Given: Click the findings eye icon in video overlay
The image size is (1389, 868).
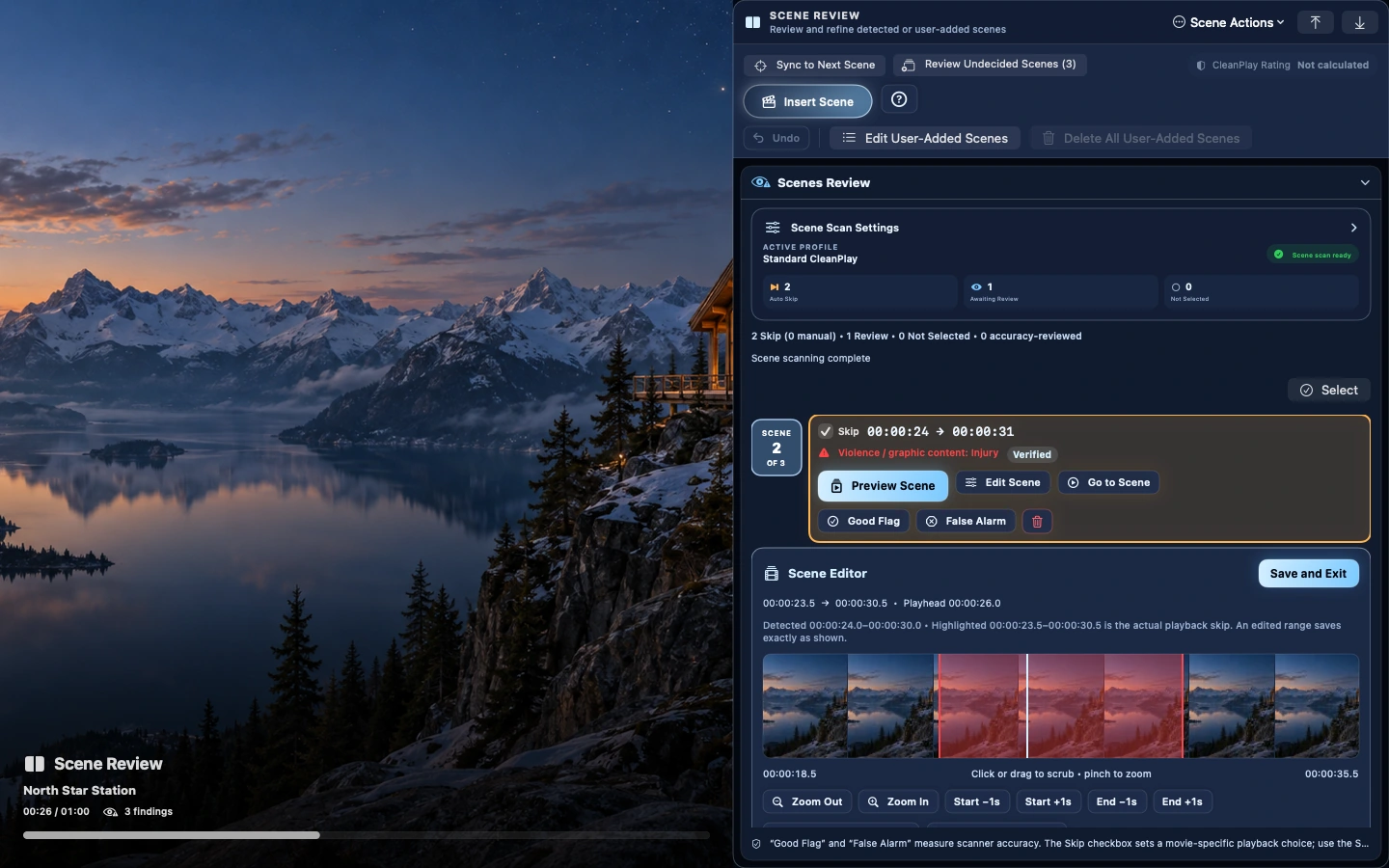Looking at the screenshot, I should point(111,812).
